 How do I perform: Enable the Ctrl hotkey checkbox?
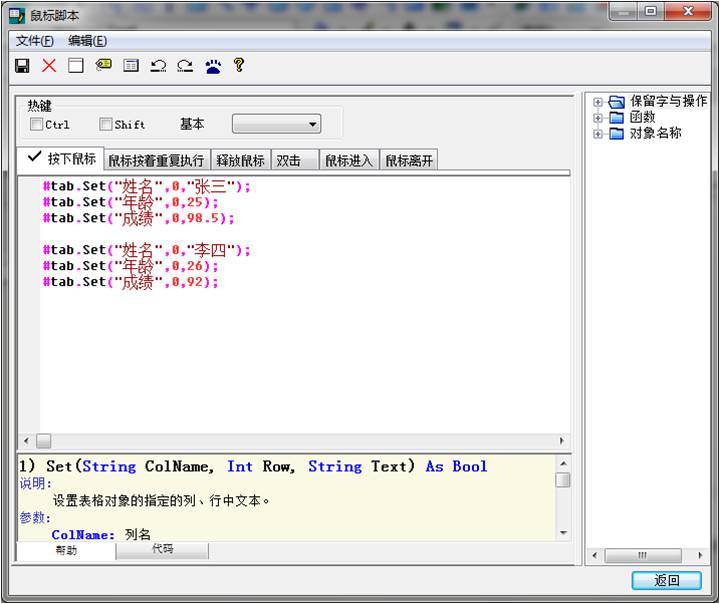click(37, 125)
